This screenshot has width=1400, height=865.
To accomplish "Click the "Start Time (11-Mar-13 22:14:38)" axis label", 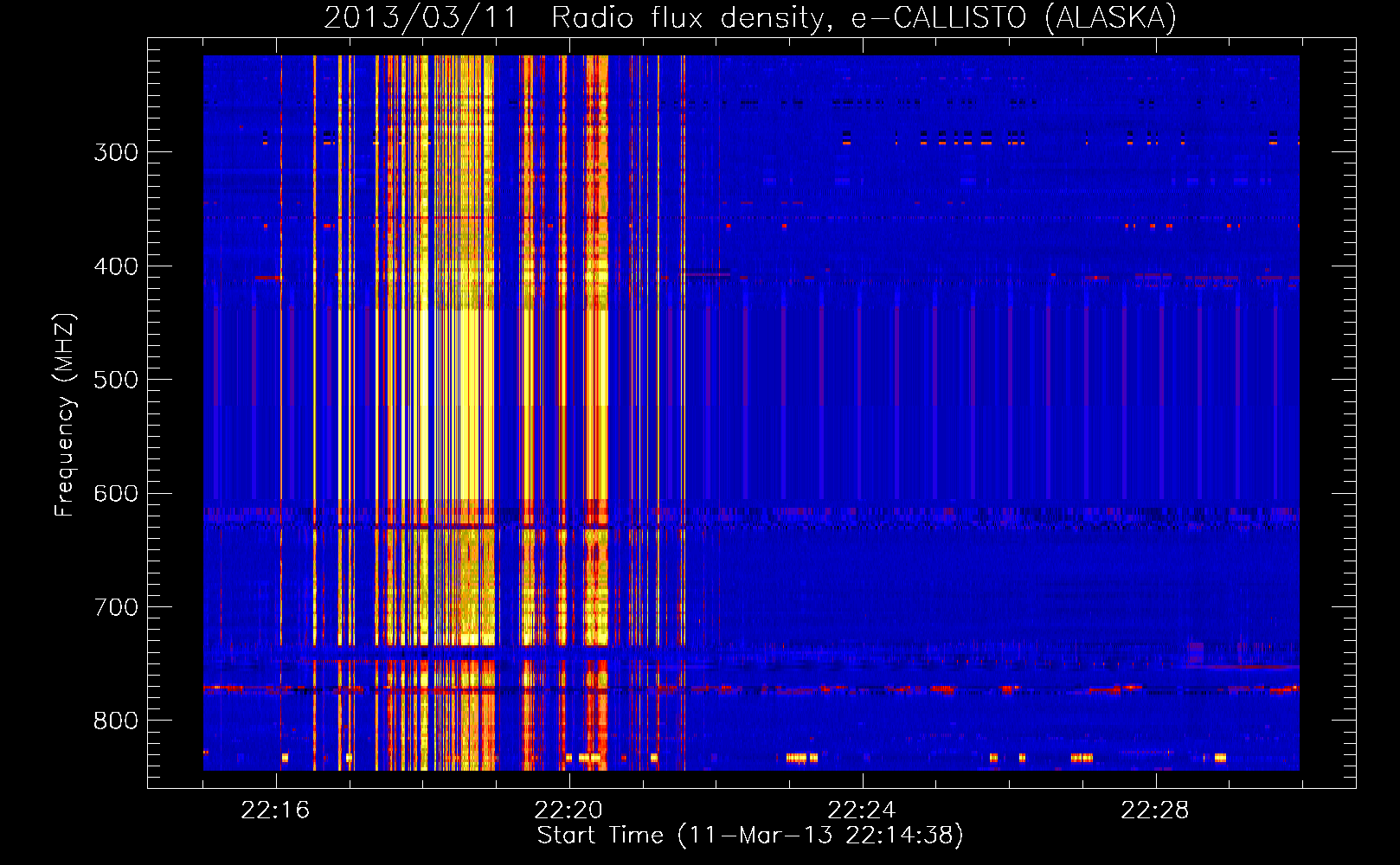I will (750, 836).
